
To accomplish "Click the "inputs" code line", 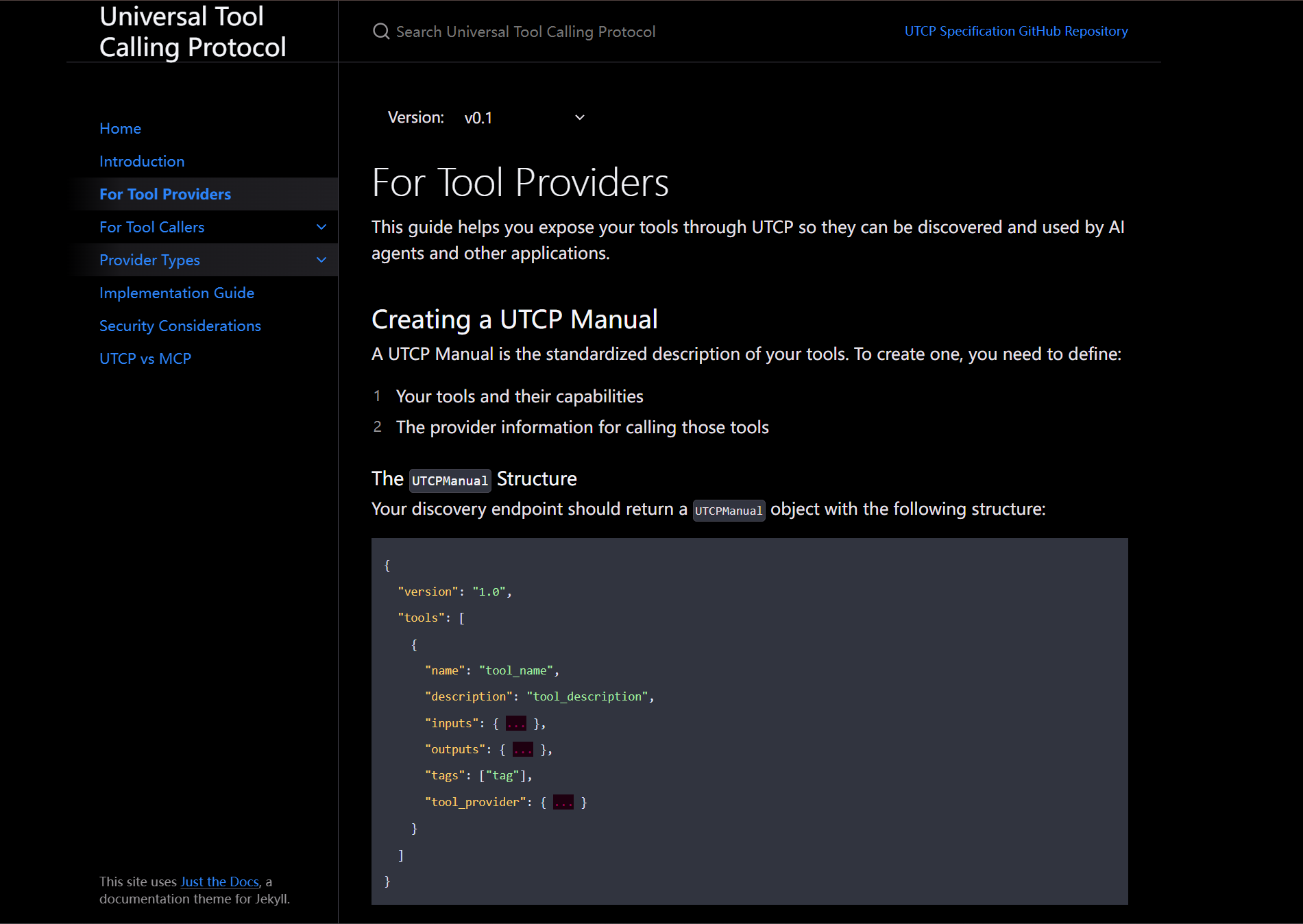I will (485, 723).
